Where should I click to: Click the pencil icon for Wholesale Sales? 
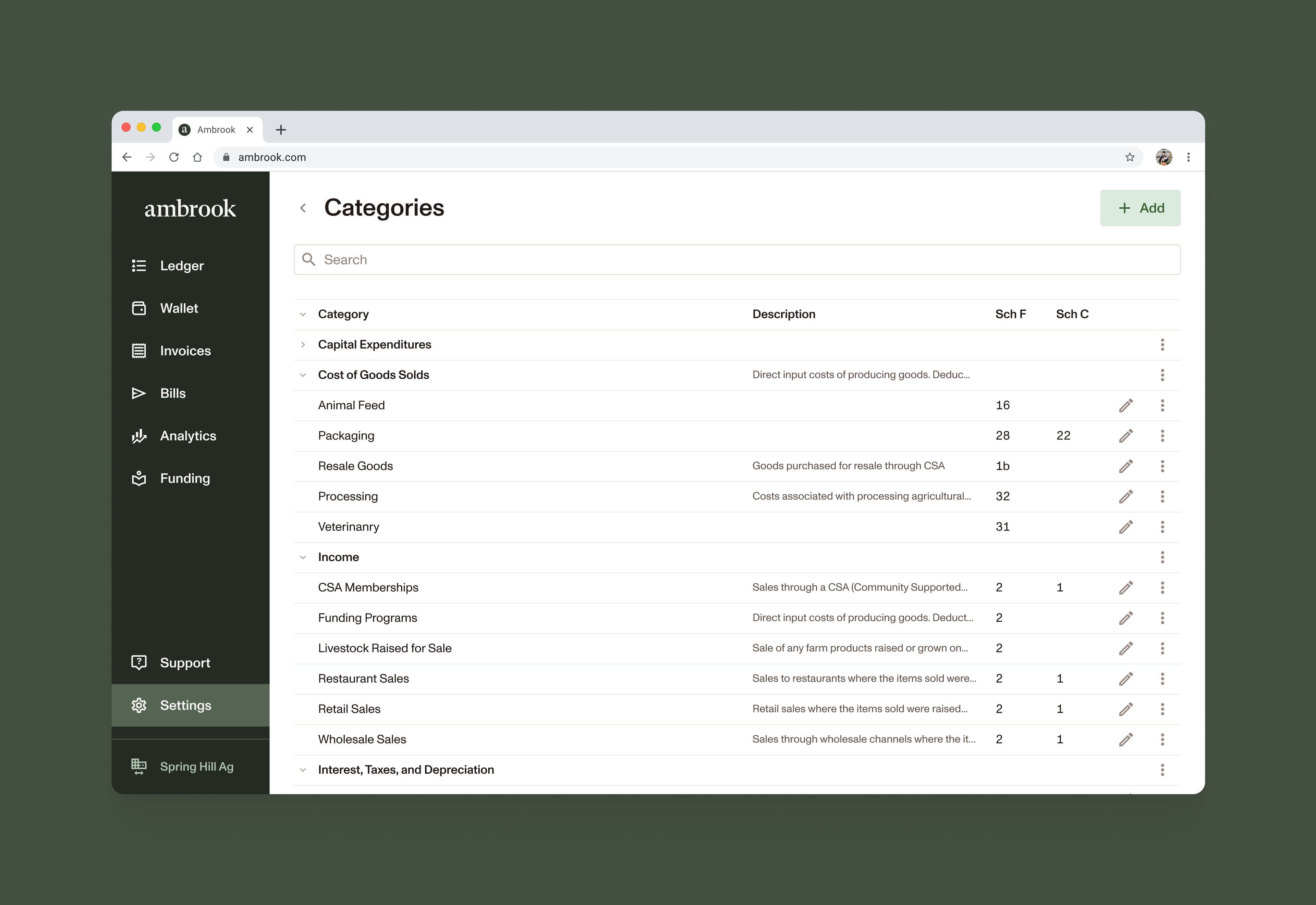pos(1125,739)
